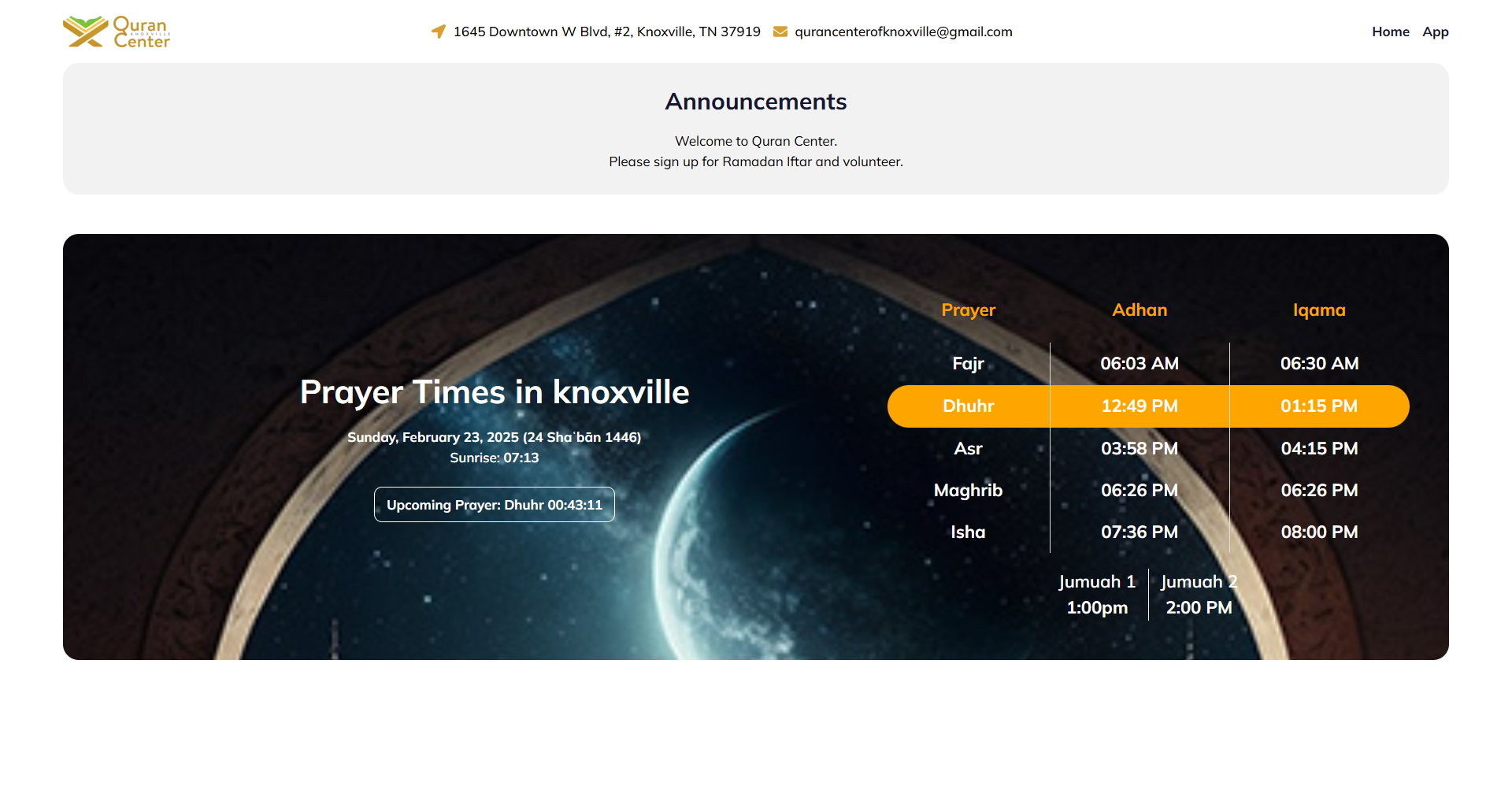Click the location arrow icon
The height and width of the screenshot is (812, 1512).
(439, 32)
